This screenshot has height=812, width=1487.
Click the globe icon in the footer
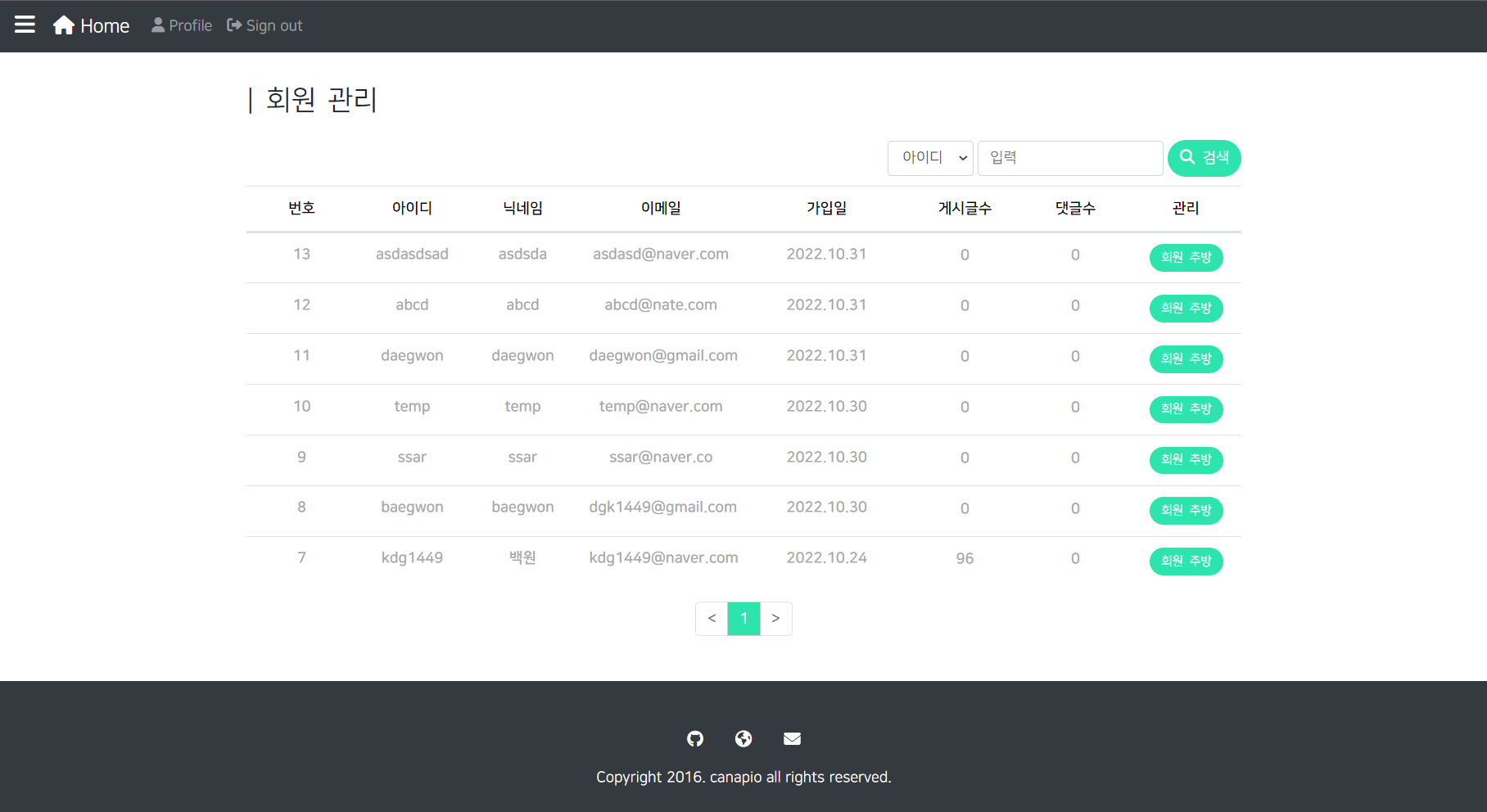tap(743, 738)
